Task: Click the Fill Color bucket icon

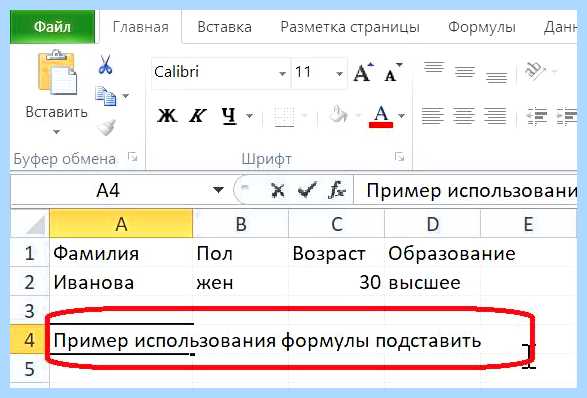Action: pyautogui.click(x=338, y=115)
